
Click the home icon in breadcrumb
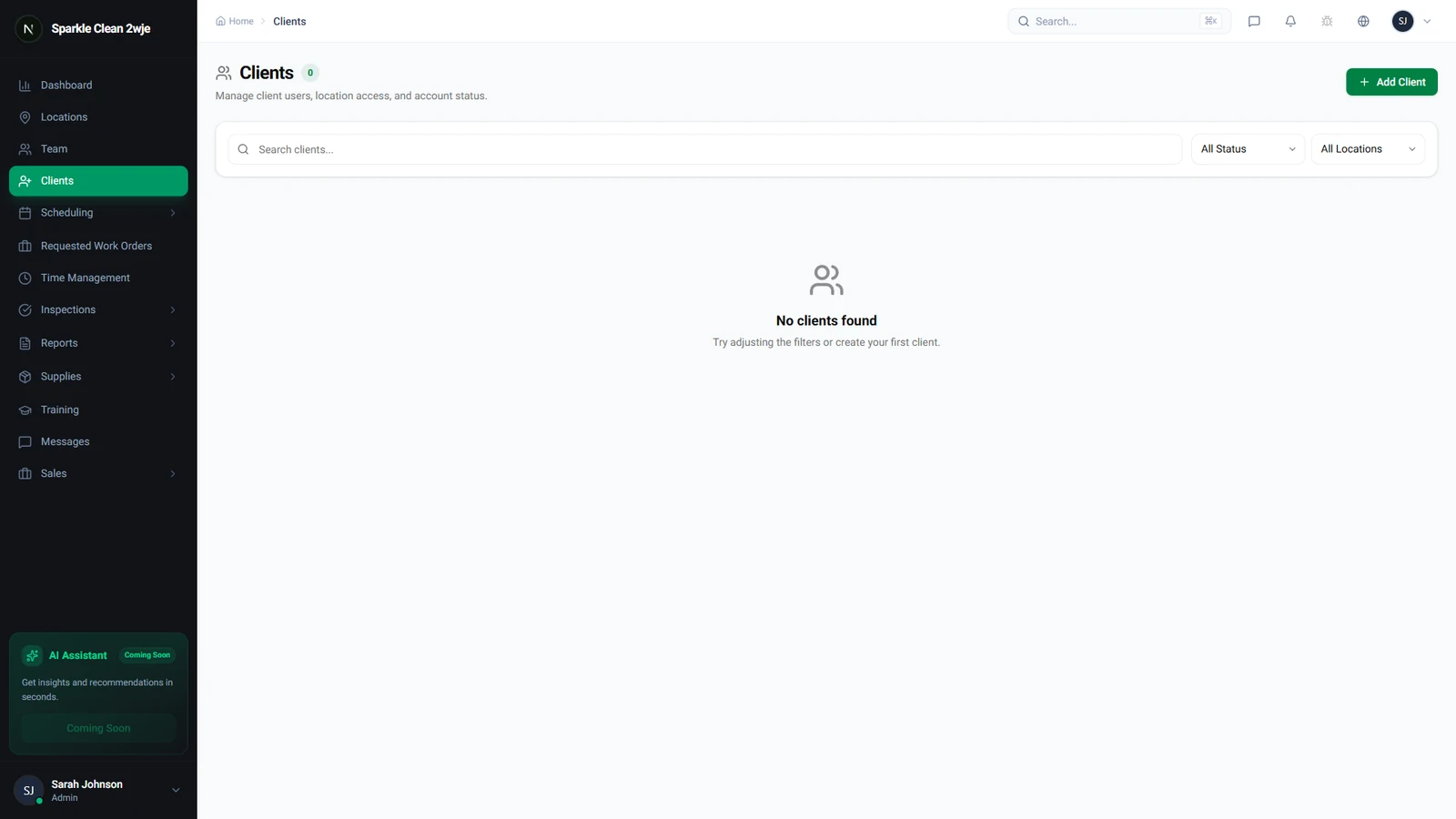(220, 21)
